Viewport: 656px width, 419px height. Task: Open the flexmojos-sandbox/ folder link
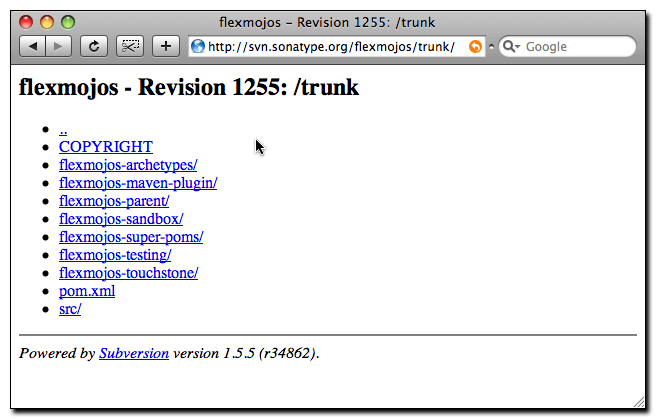point(121,219)
